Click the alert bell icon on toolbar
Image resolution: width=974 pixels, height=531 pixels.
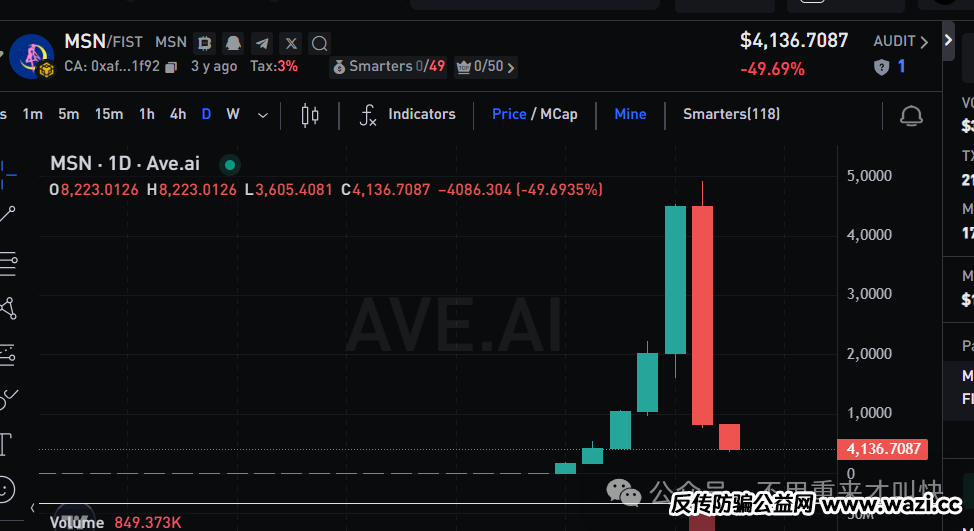coord(911,115)
